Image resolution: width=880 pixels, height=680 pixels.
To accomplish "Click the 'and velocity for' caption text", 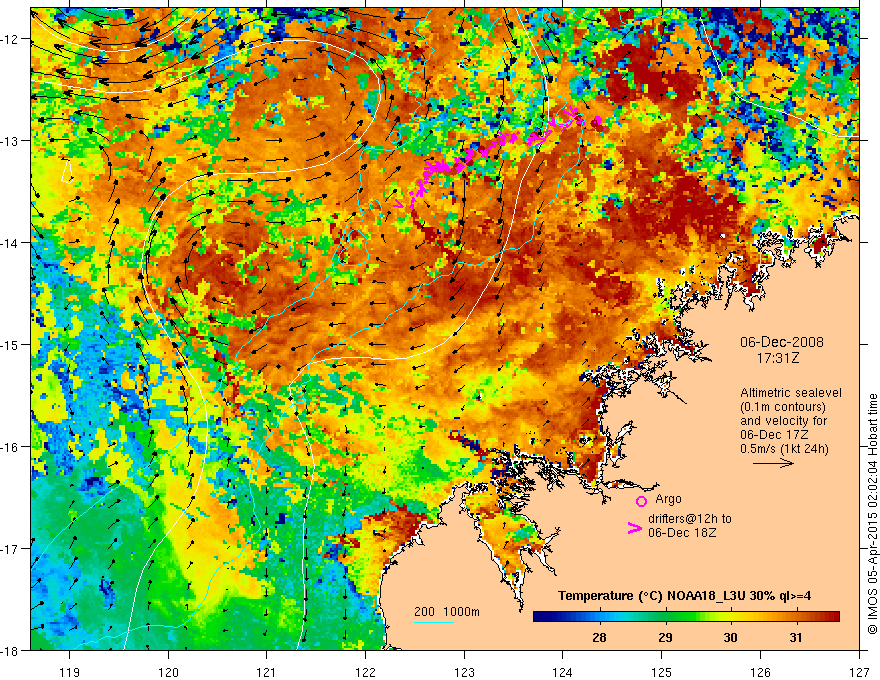I will (783, 421).
